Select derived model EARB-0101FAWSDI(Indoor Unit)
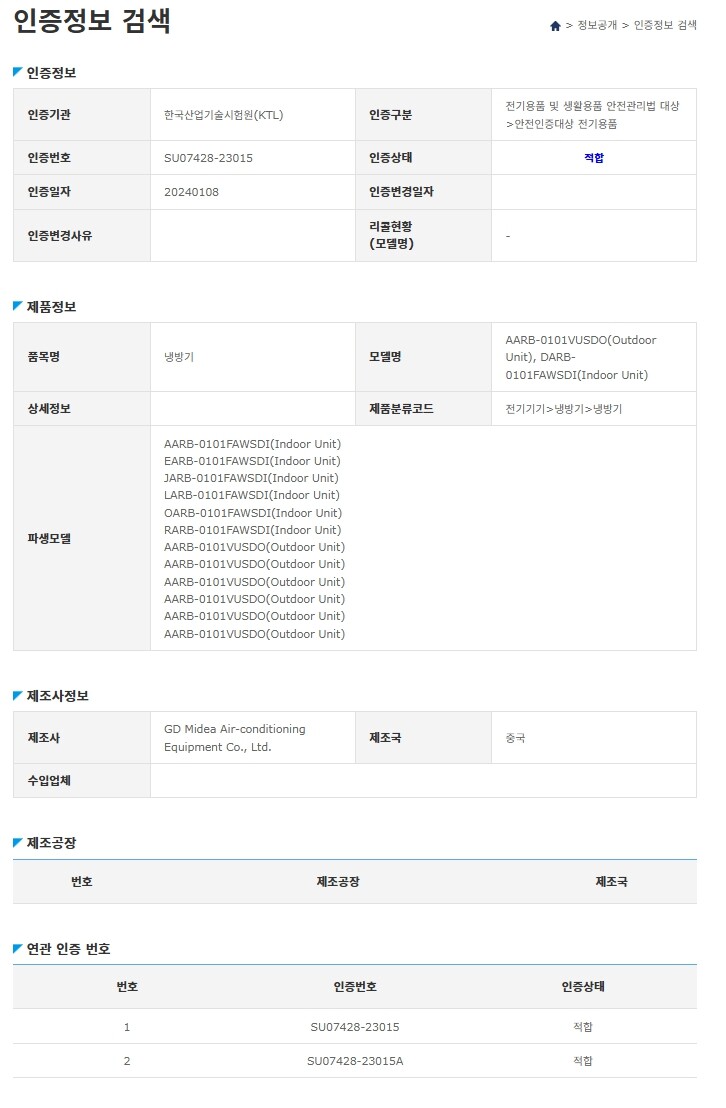The image size is (726, 1108). click(x=252, y=461)
